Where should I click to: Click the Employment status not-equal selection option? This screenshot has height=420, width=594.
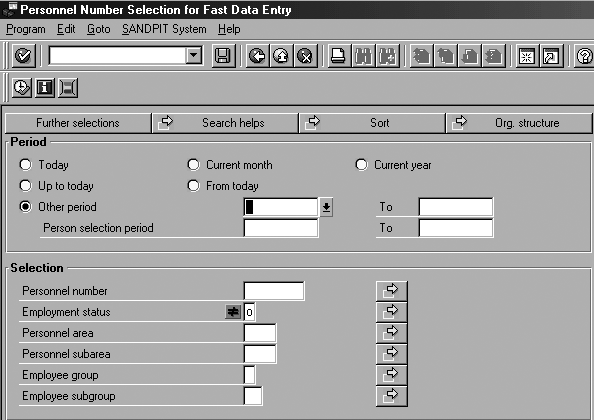pos(233,312)
